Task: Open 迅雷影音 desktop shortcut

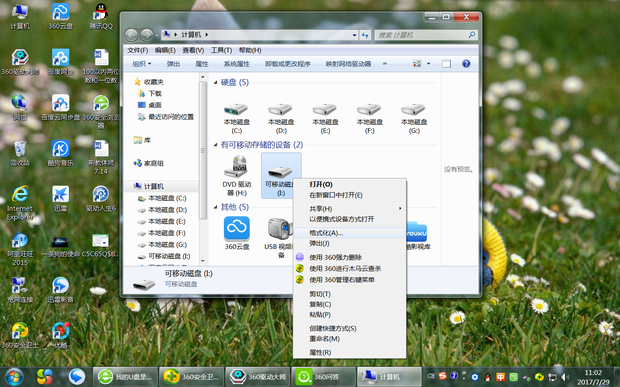Action: 60,290
